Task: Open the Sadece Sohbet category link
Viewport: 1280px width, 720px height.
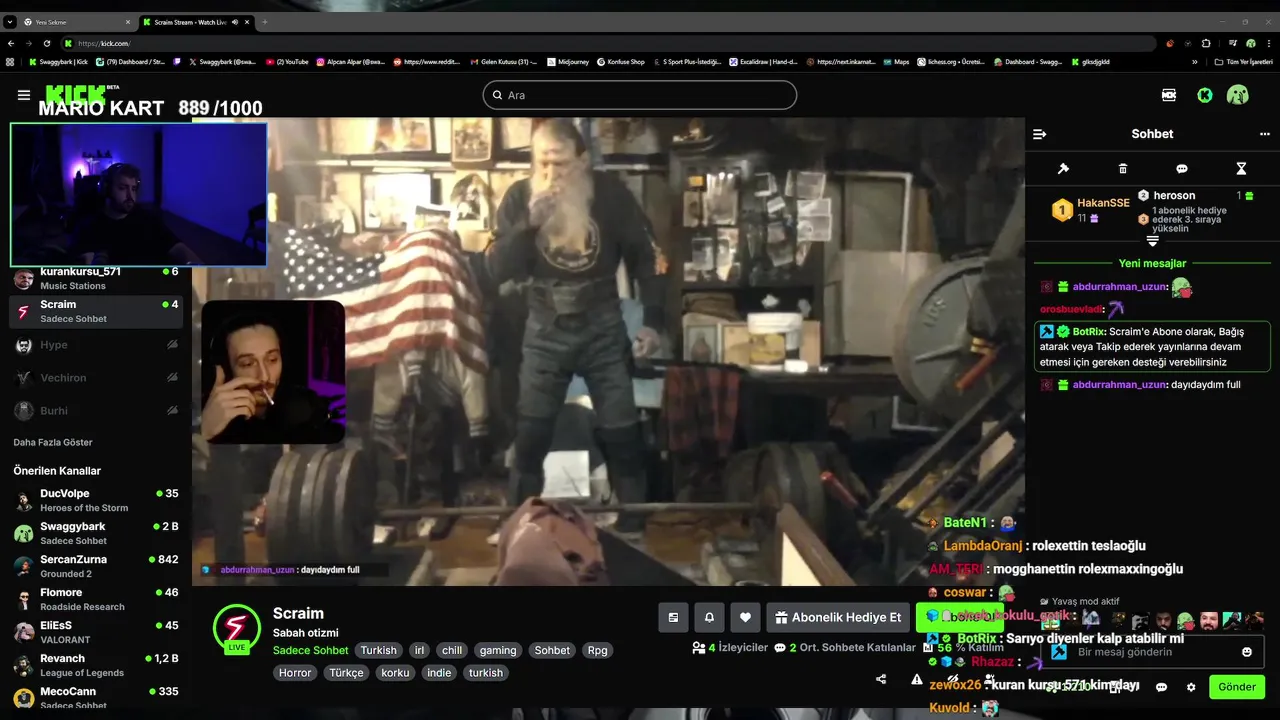Action: click(311, 650)
